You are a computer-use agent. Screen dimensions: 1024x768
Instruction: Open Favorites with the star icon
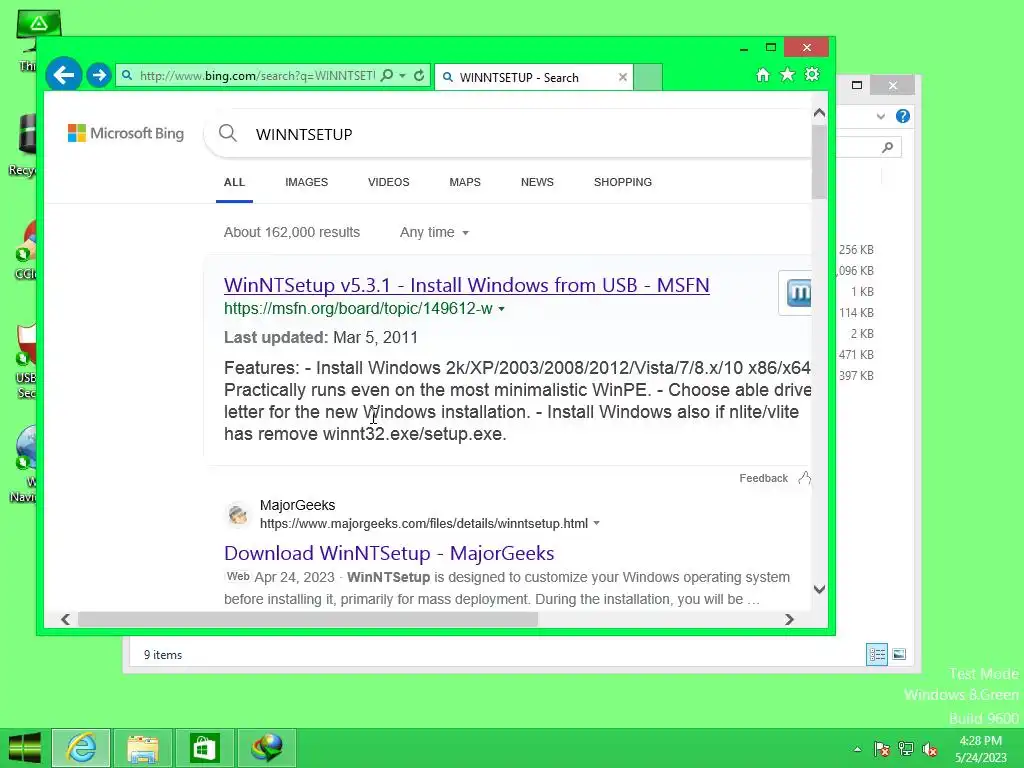pos(788,75)
